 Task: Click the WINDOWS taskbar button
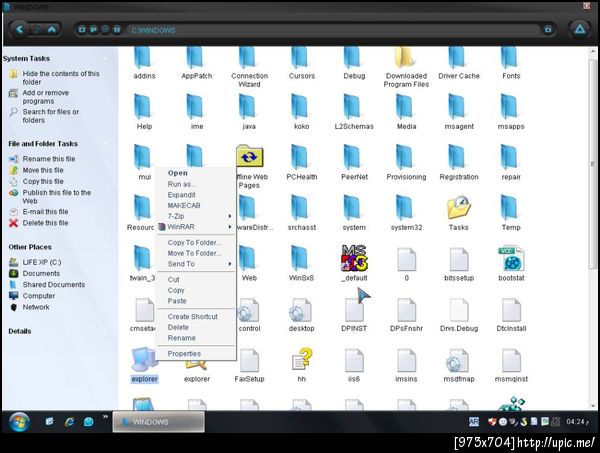point(158,422)
